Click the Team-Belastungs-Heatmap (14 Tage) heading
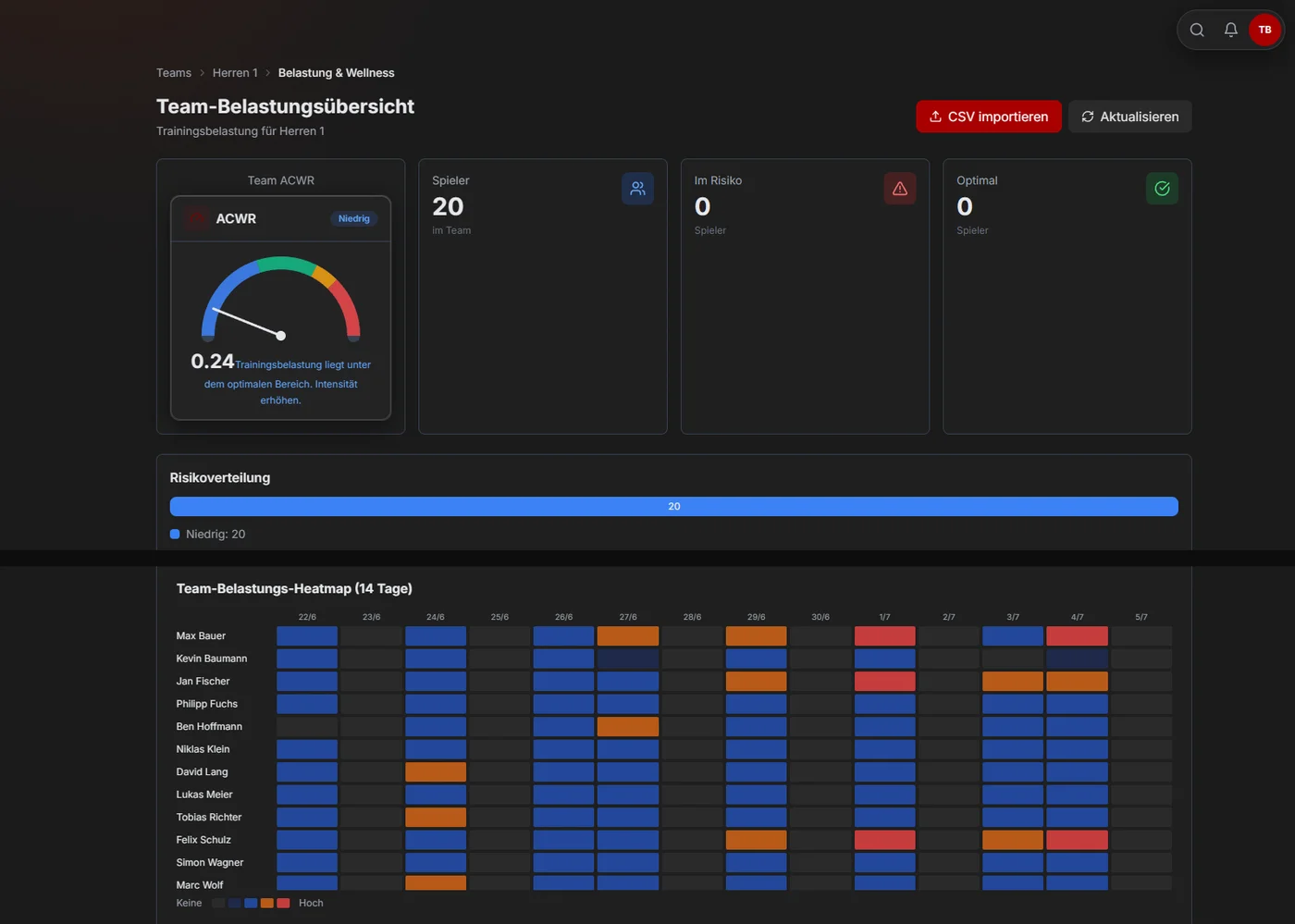Image resolution: width=1295 pixels, height=924 pixels. (x=294, y=588)
